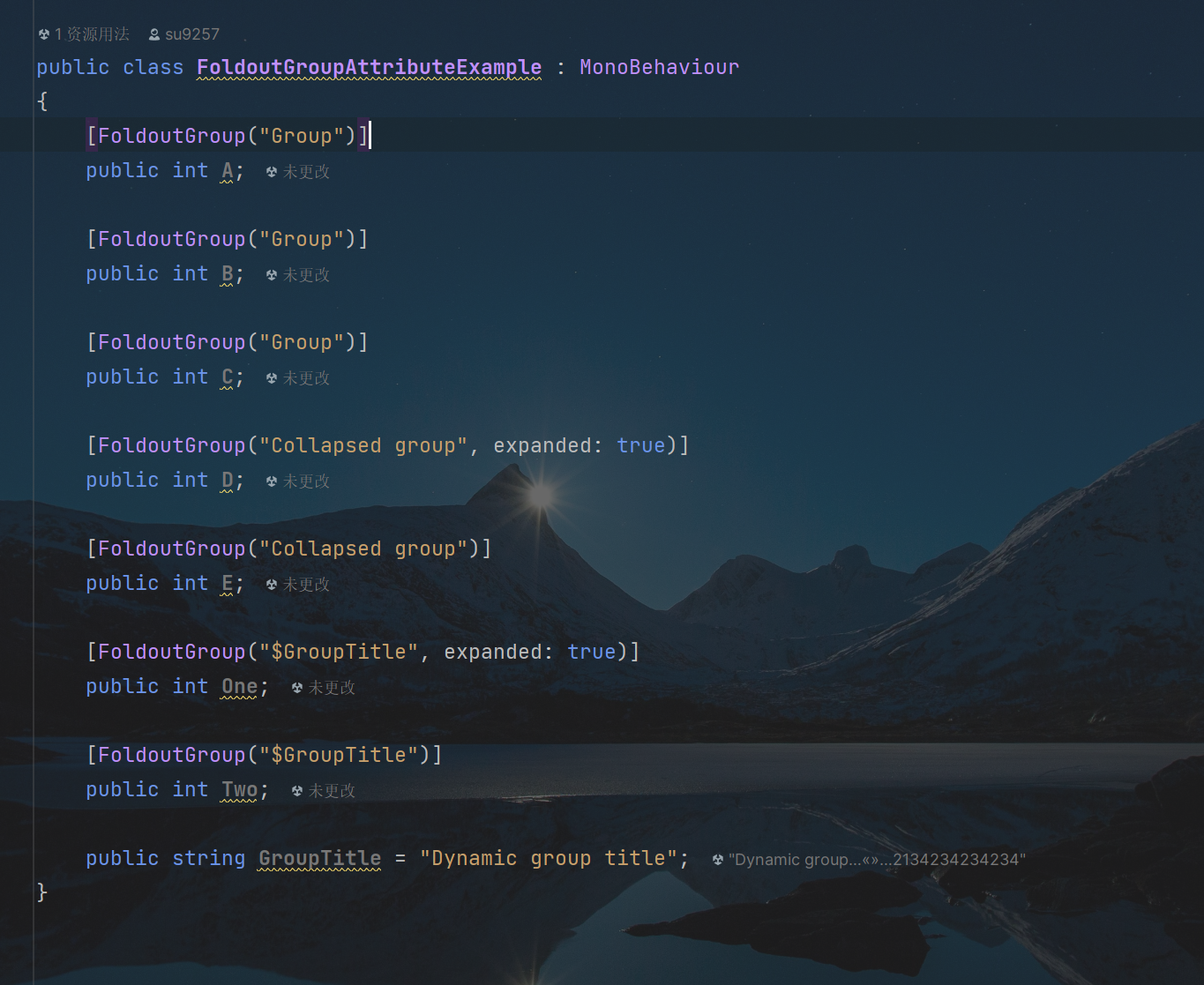Image resolution: width=1204 pixels, height=985 pixels.
Task: Click '未更改' hint next to field C
Action: tap(306, 378)
